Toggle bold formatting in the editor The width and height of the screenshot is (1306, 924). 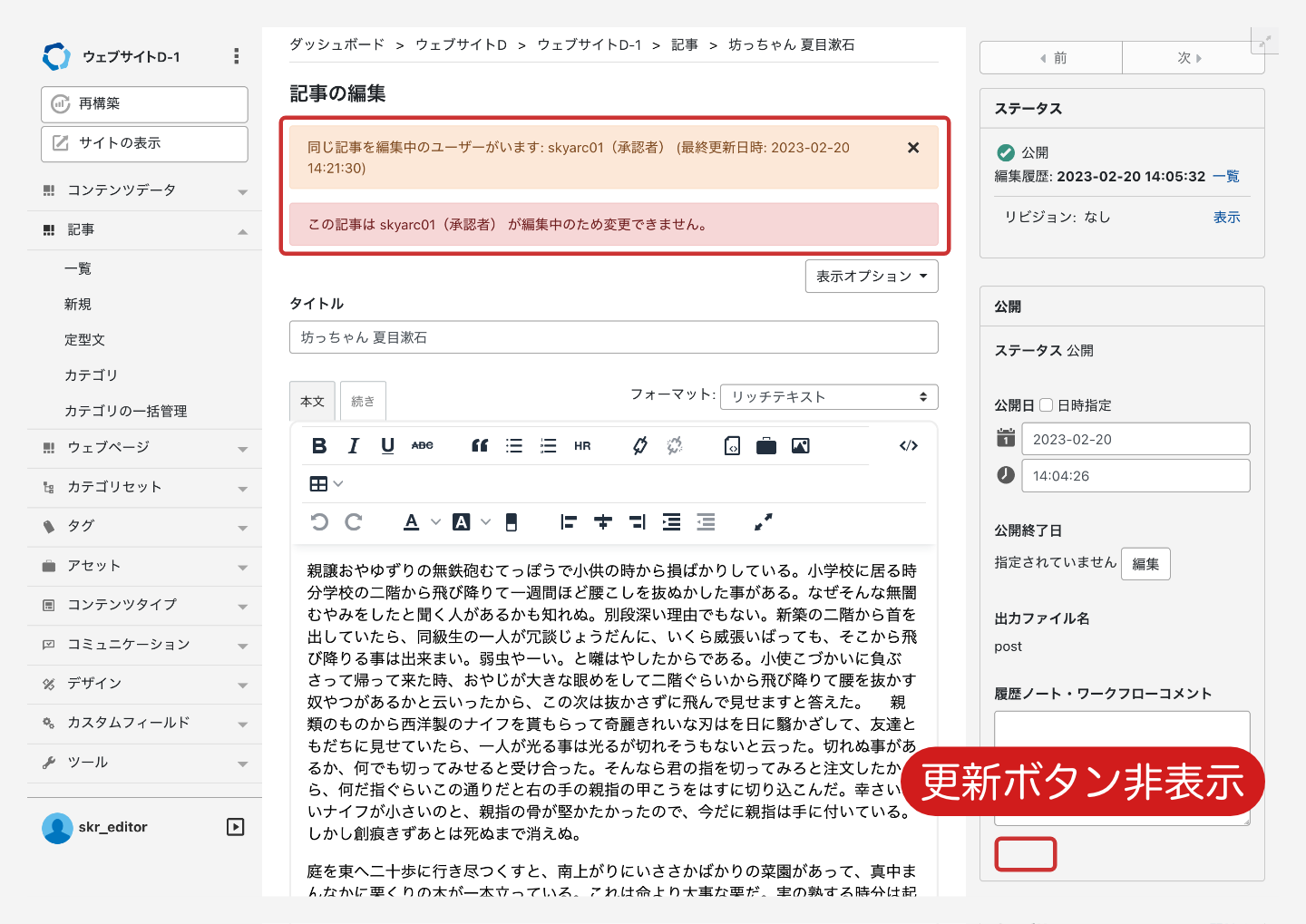click(319, 445)
